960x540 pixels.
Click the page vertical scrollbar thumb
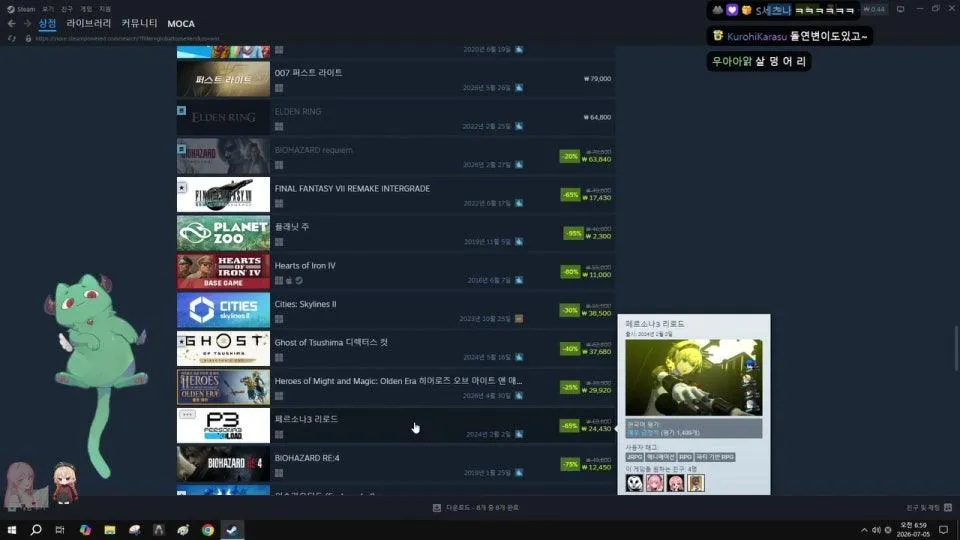[x=956, y=349]
